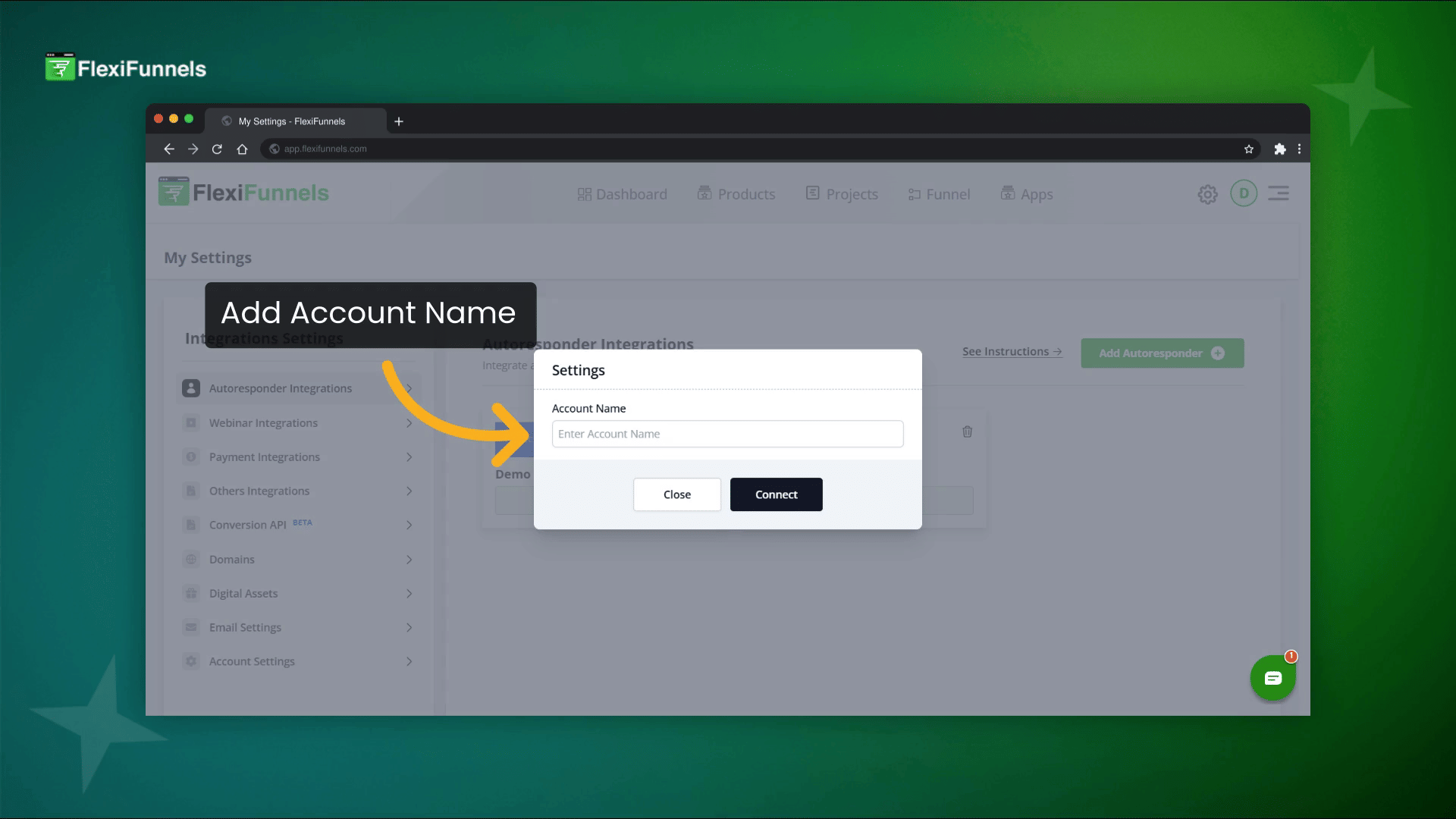This screenshot has width=1456, height=819.
Task: Expand Domains settings chevron
Action: click(x=409, y=560)
